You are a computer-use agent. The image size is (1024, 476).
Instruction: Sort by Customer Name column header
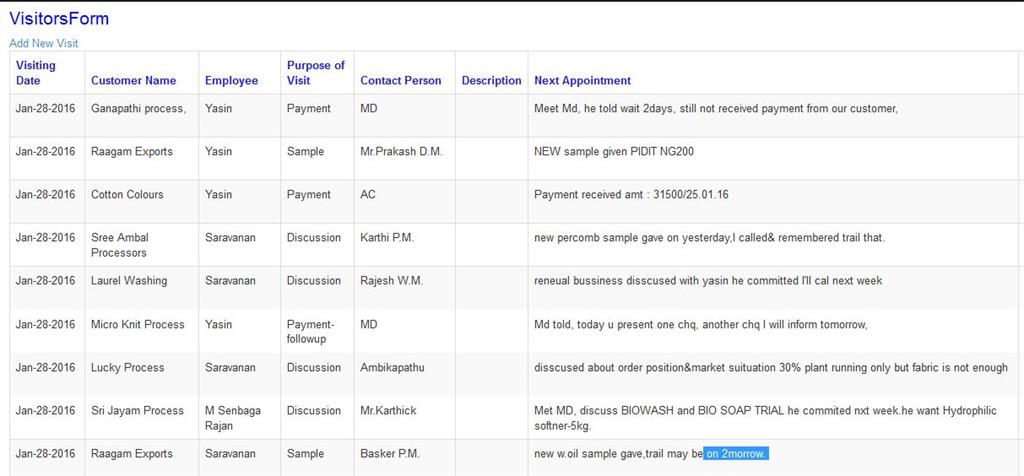pos(134,81)
